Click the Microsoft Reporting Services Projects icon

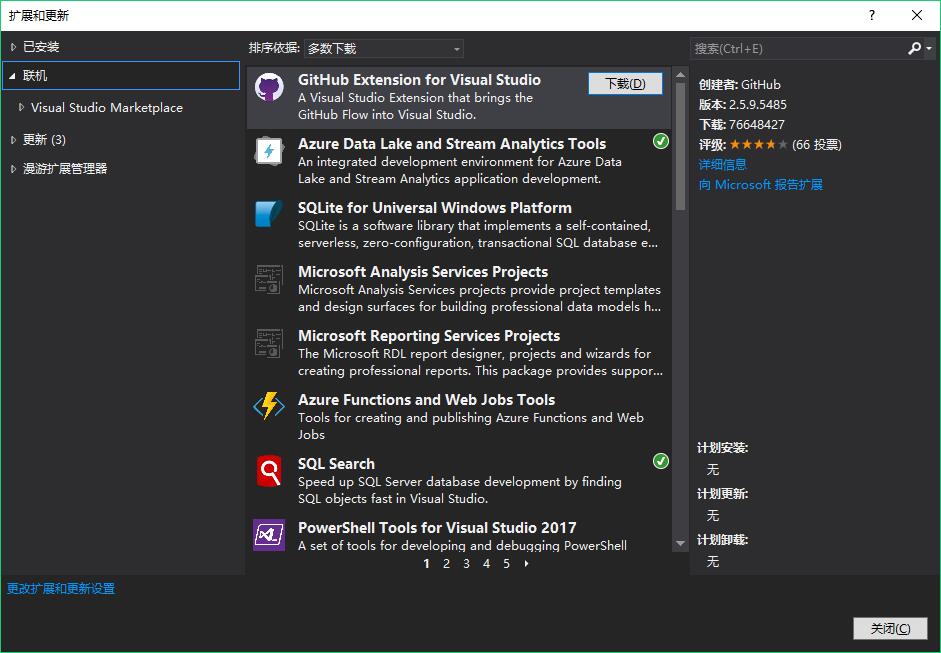268,344
